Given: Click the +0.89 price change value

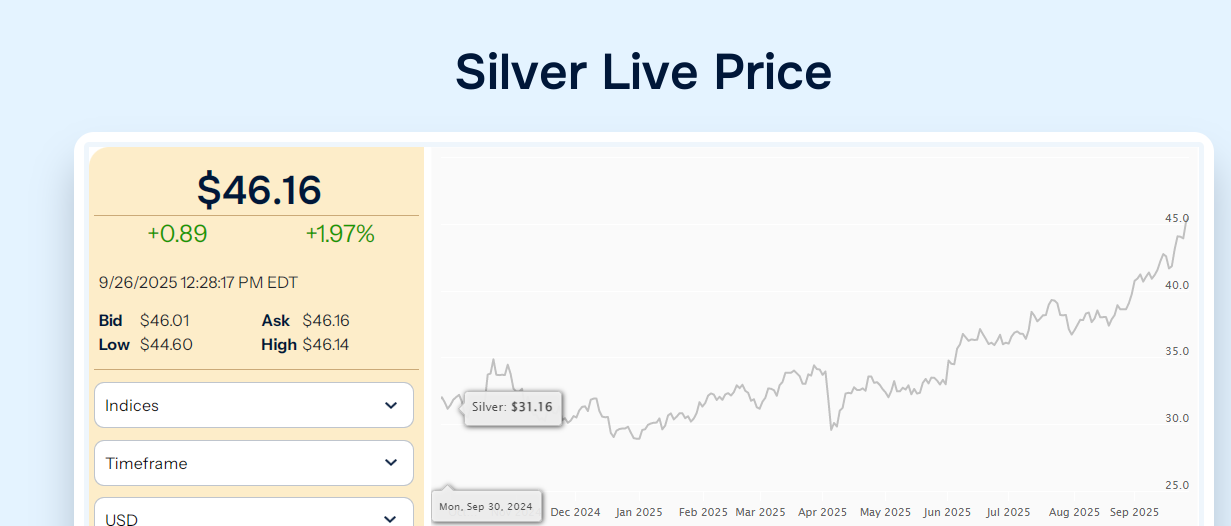Looking at the screenshot, I should click(177, 234).
